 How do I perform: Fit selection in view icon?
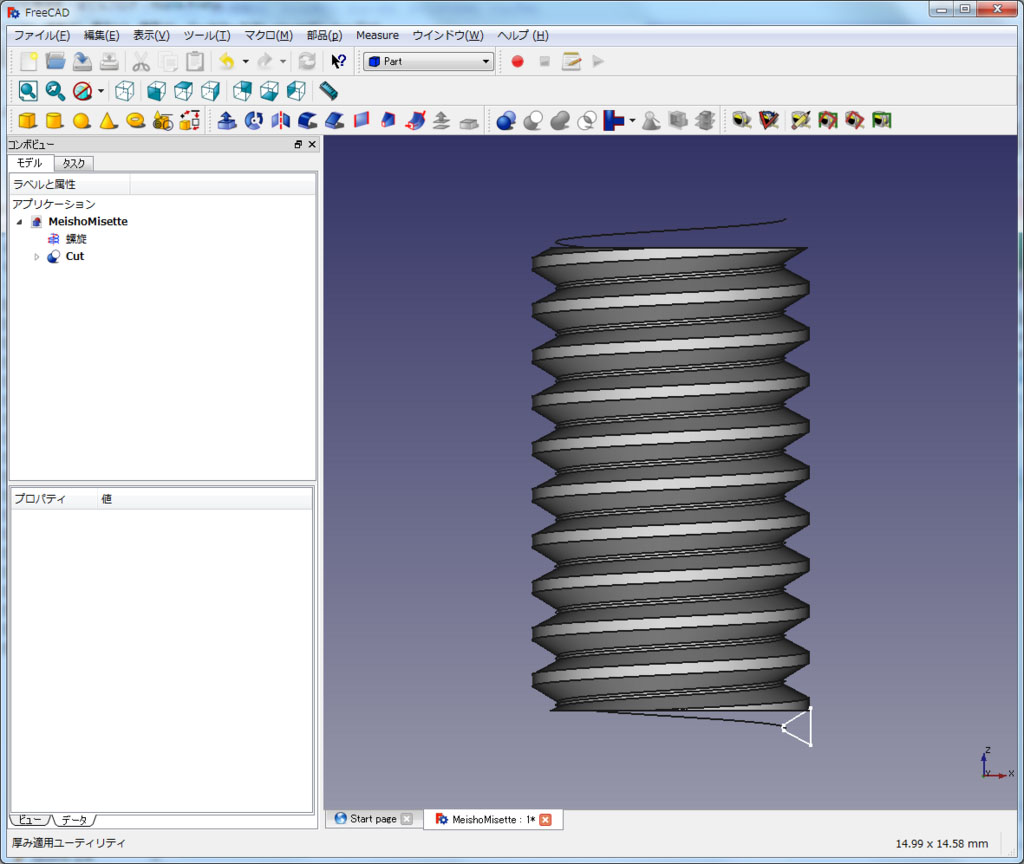click(55, 91)
